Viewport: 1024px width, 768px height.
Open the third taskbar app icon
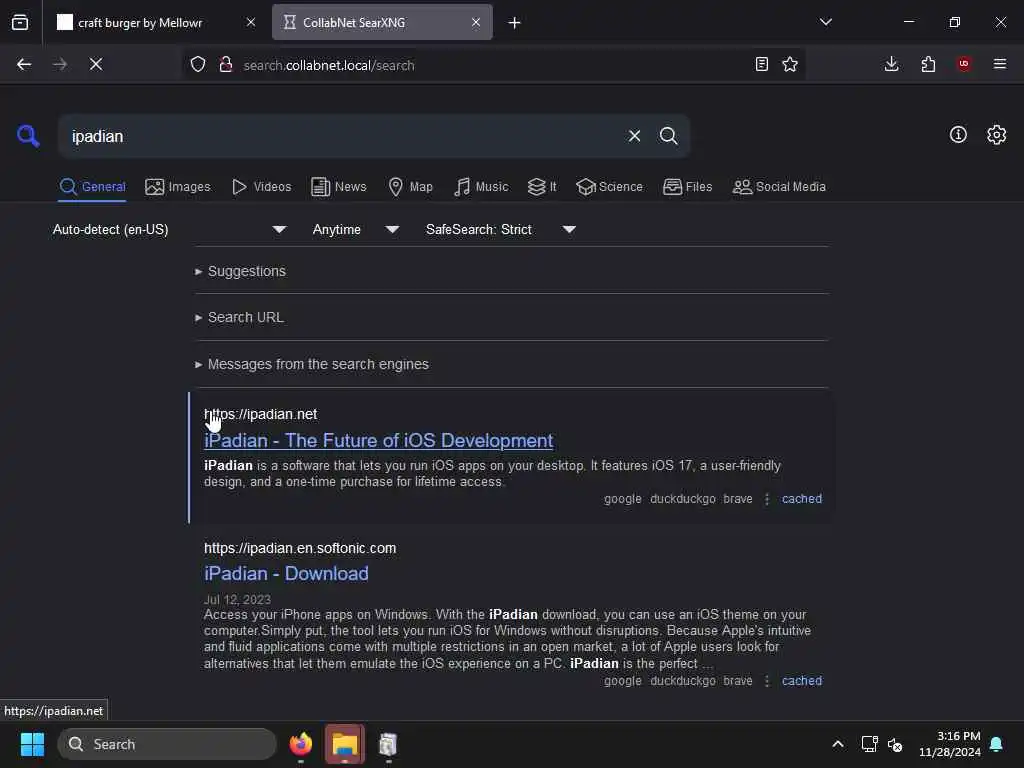click(x=388, y=744)
